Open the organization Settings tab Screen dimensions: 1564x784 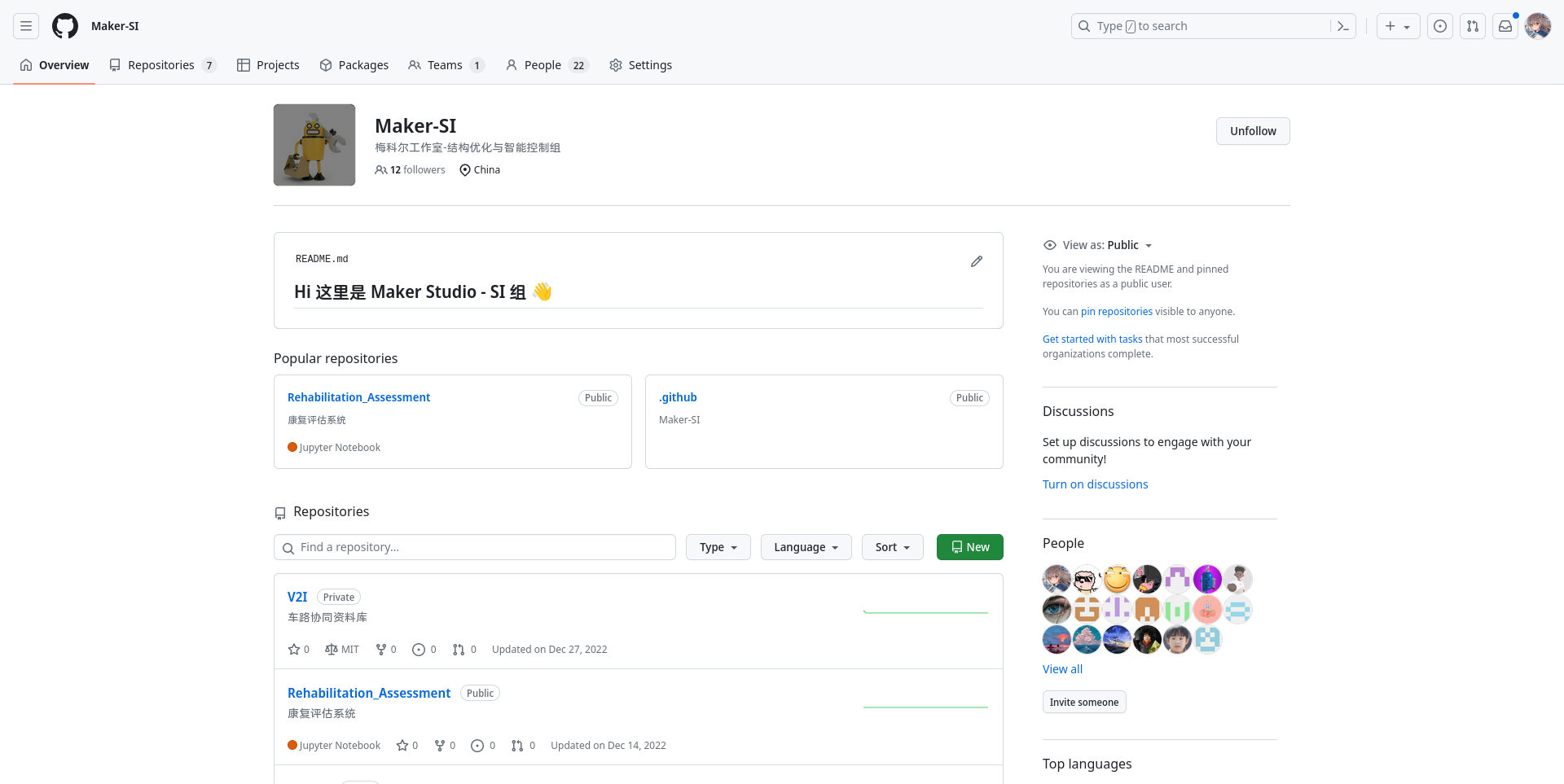click(640, 65)
